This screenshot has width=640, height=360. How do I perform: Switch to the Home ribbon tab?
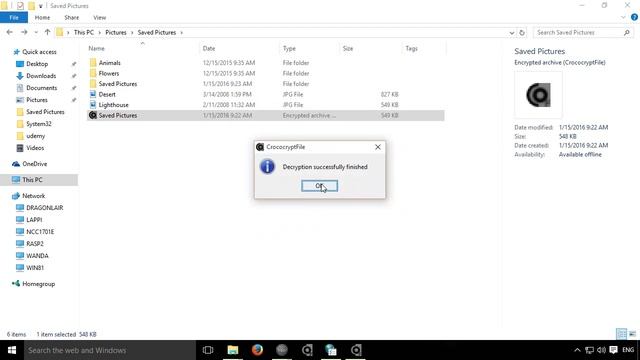(x=42, y=18)
